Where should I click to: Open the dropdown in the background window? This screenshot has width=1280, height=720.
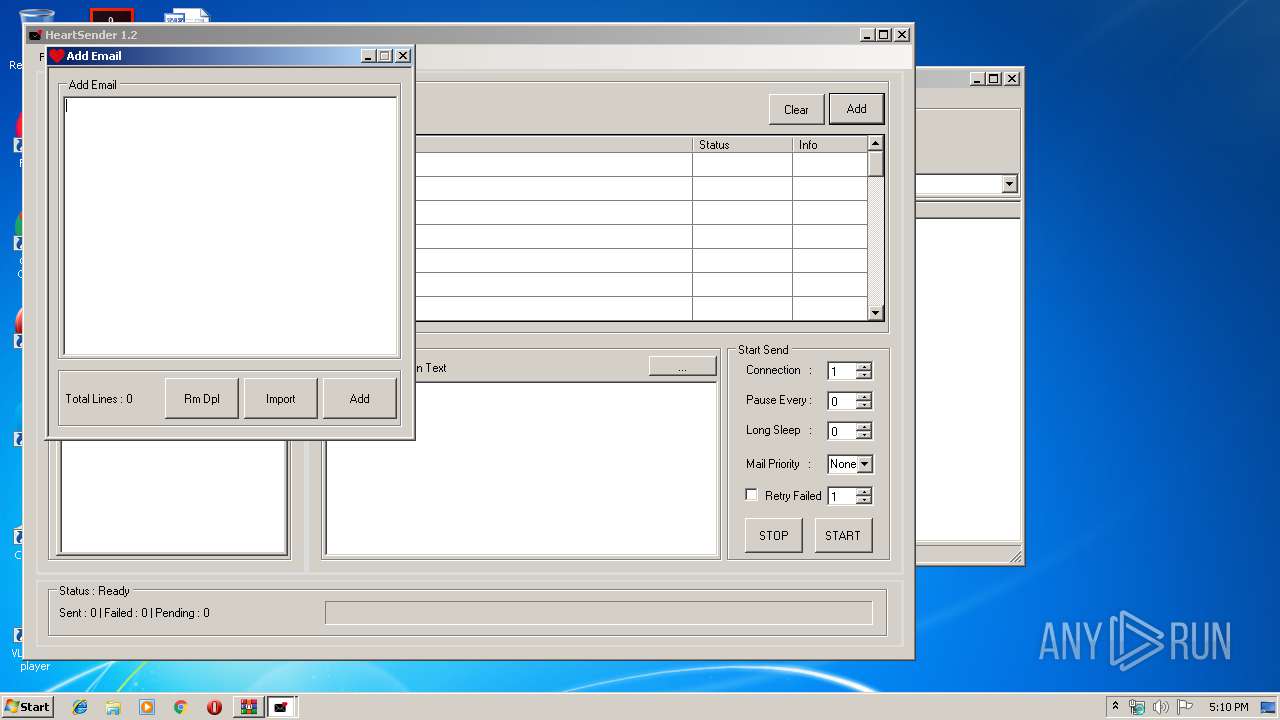(1009, 184)
